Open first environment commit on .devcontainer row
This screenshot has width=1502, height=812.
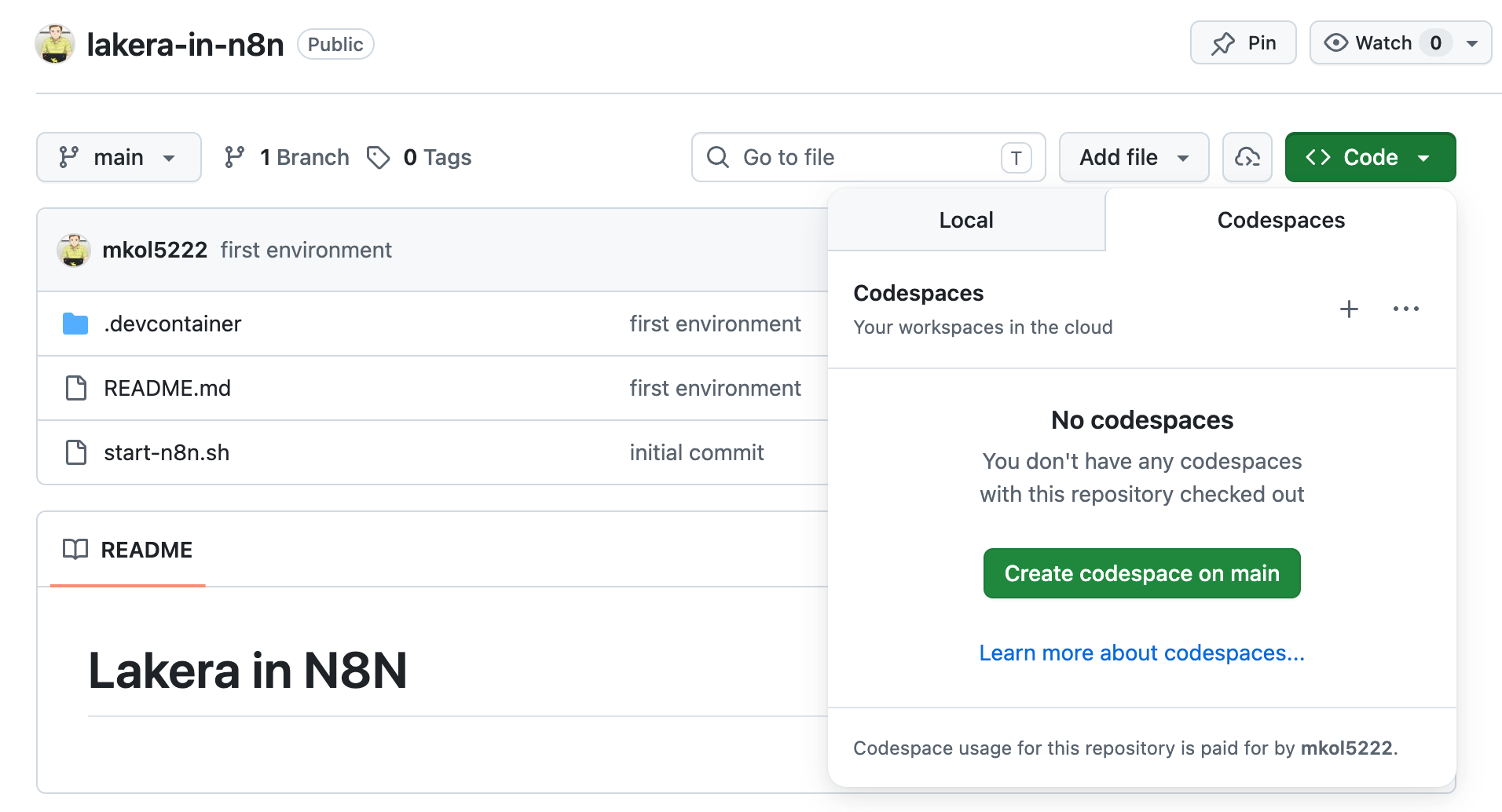715,324
